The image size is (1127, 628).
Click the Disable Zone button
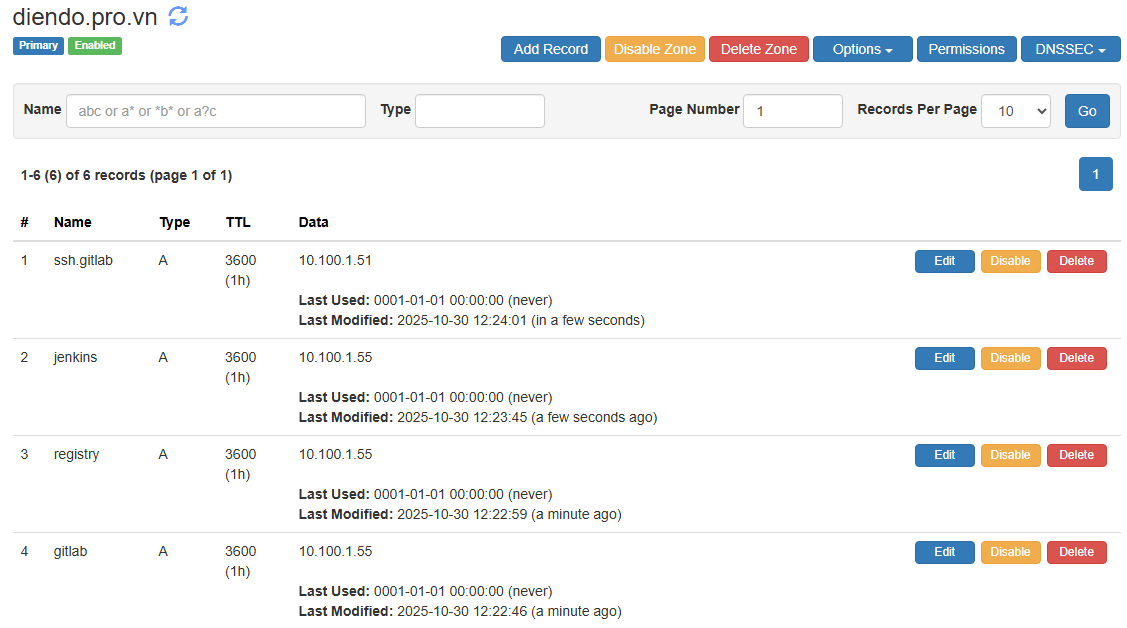[655, 49]
